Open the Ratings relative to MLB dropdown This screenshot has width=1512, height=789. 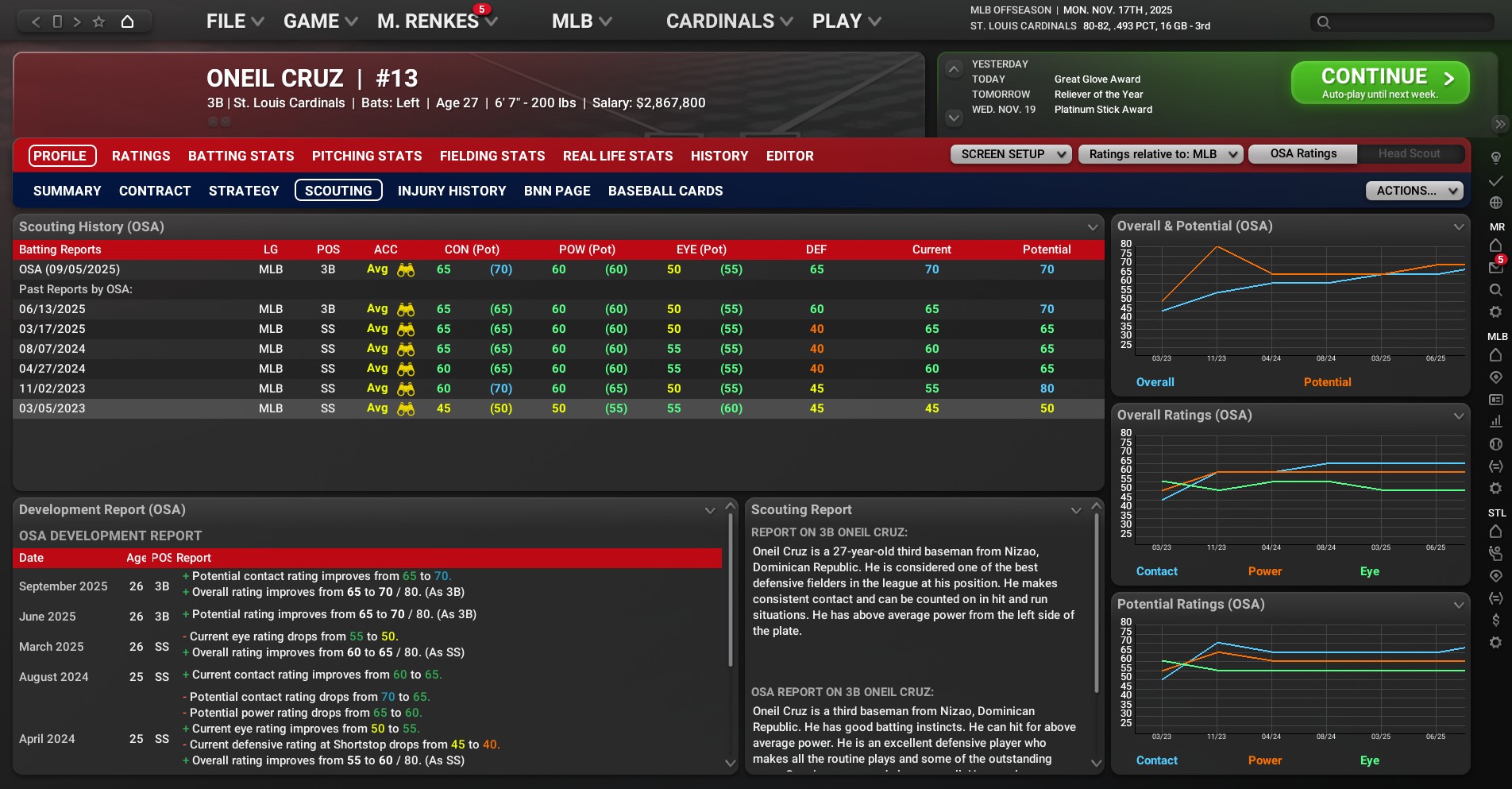(1159, 154)
